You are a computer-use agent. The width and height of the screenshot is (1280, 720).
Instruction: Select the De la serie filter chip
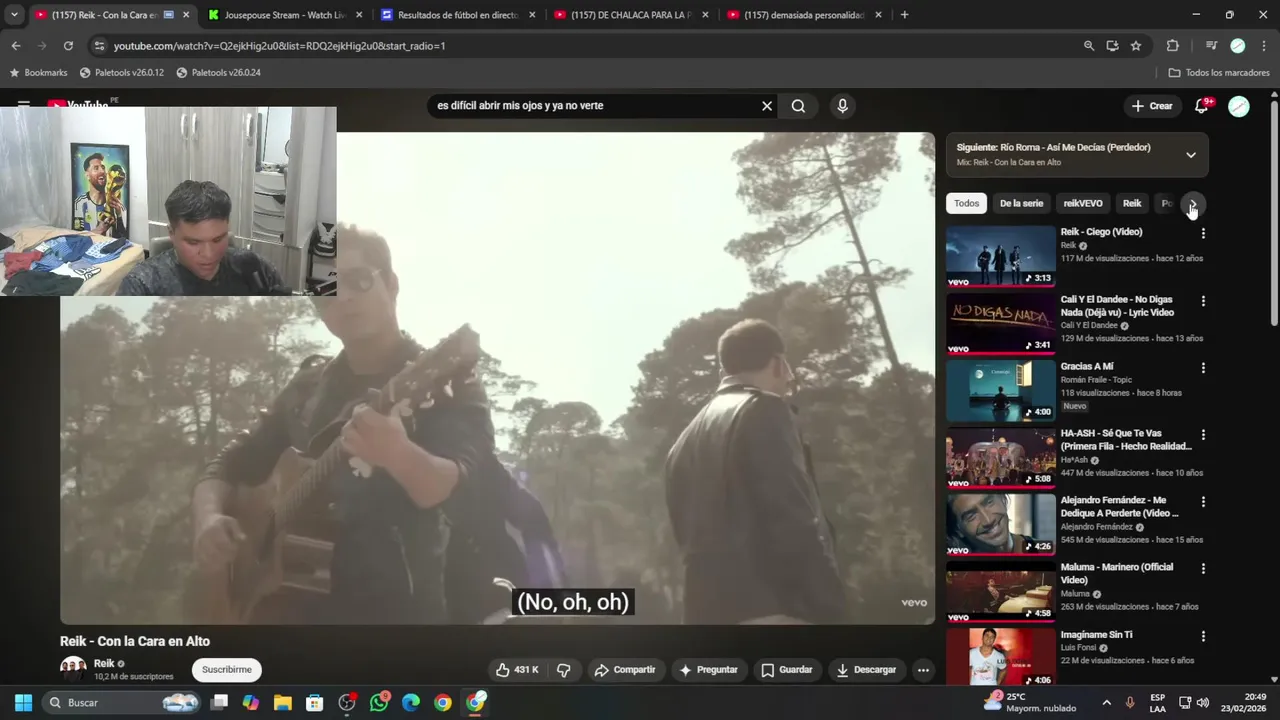tap(1021, 203)
